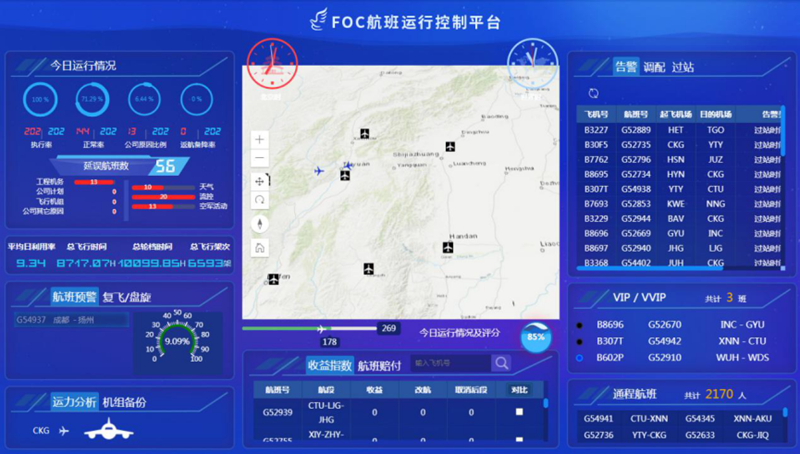
Task: Click airport marker north of Taiyuan
Action: point(364,134)
